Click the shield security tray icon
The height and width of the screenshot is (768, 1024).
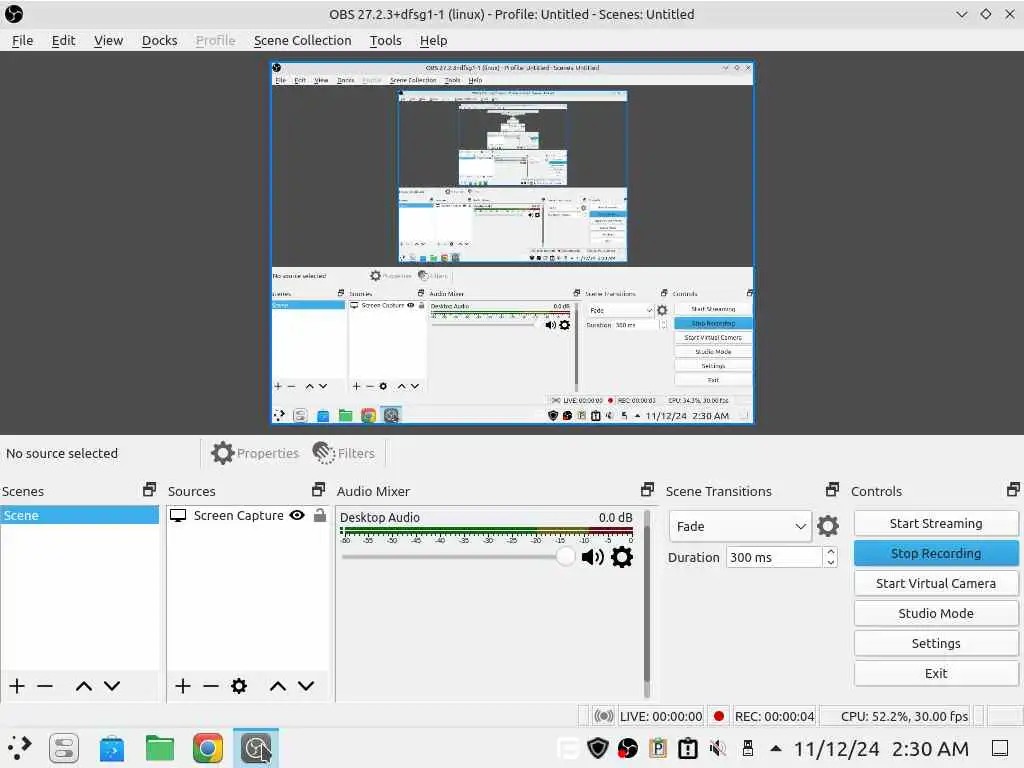click(x=598, y=748)
